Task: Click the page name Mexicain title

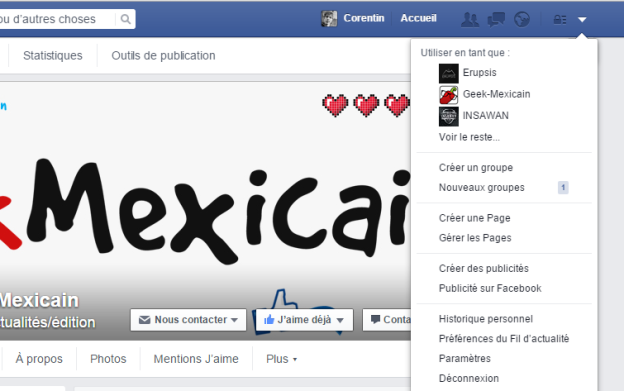Action: pos(39,300)
